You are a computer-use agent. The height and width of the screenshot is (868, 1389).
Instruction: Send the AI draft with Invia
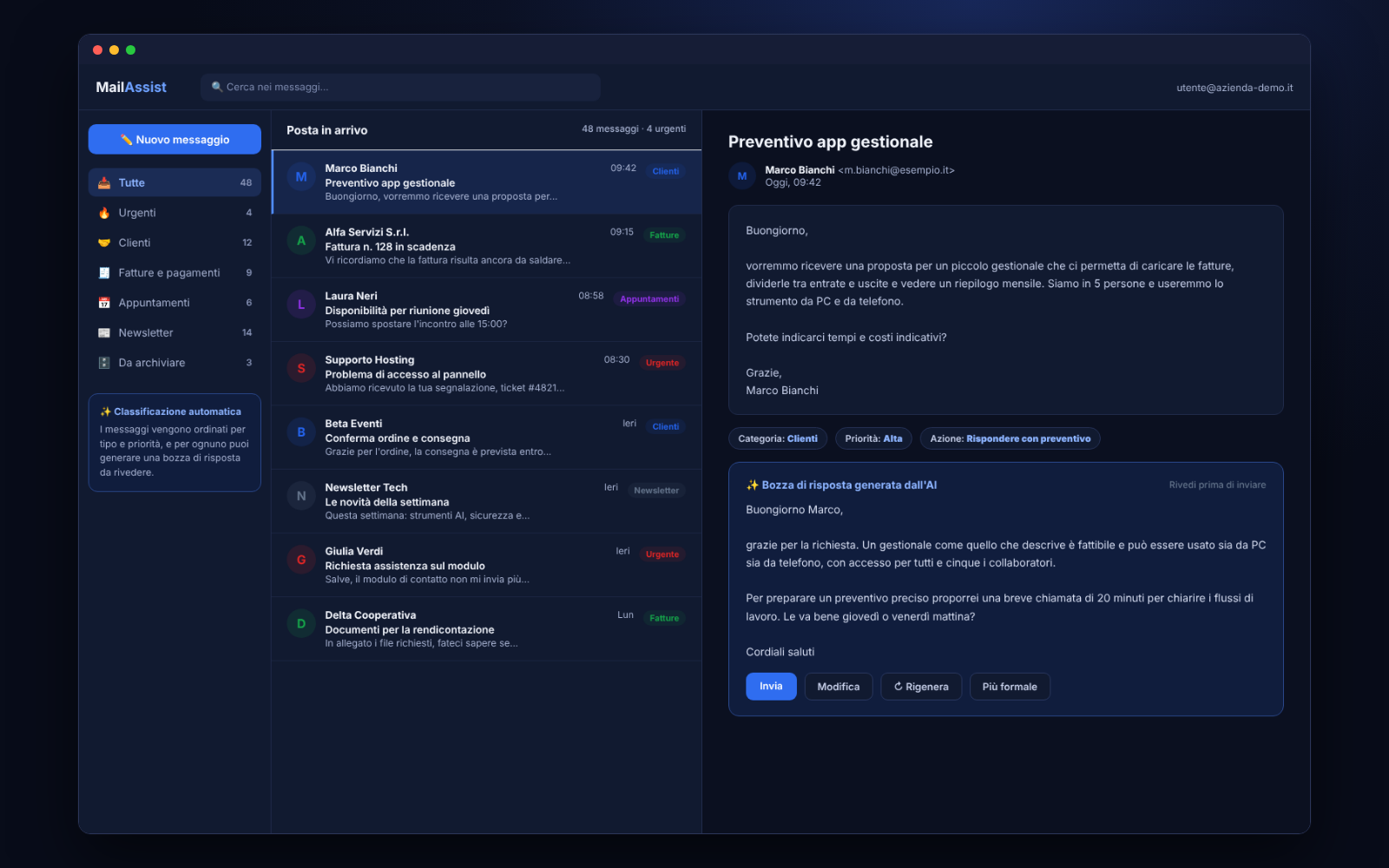[x=771, y=687]
